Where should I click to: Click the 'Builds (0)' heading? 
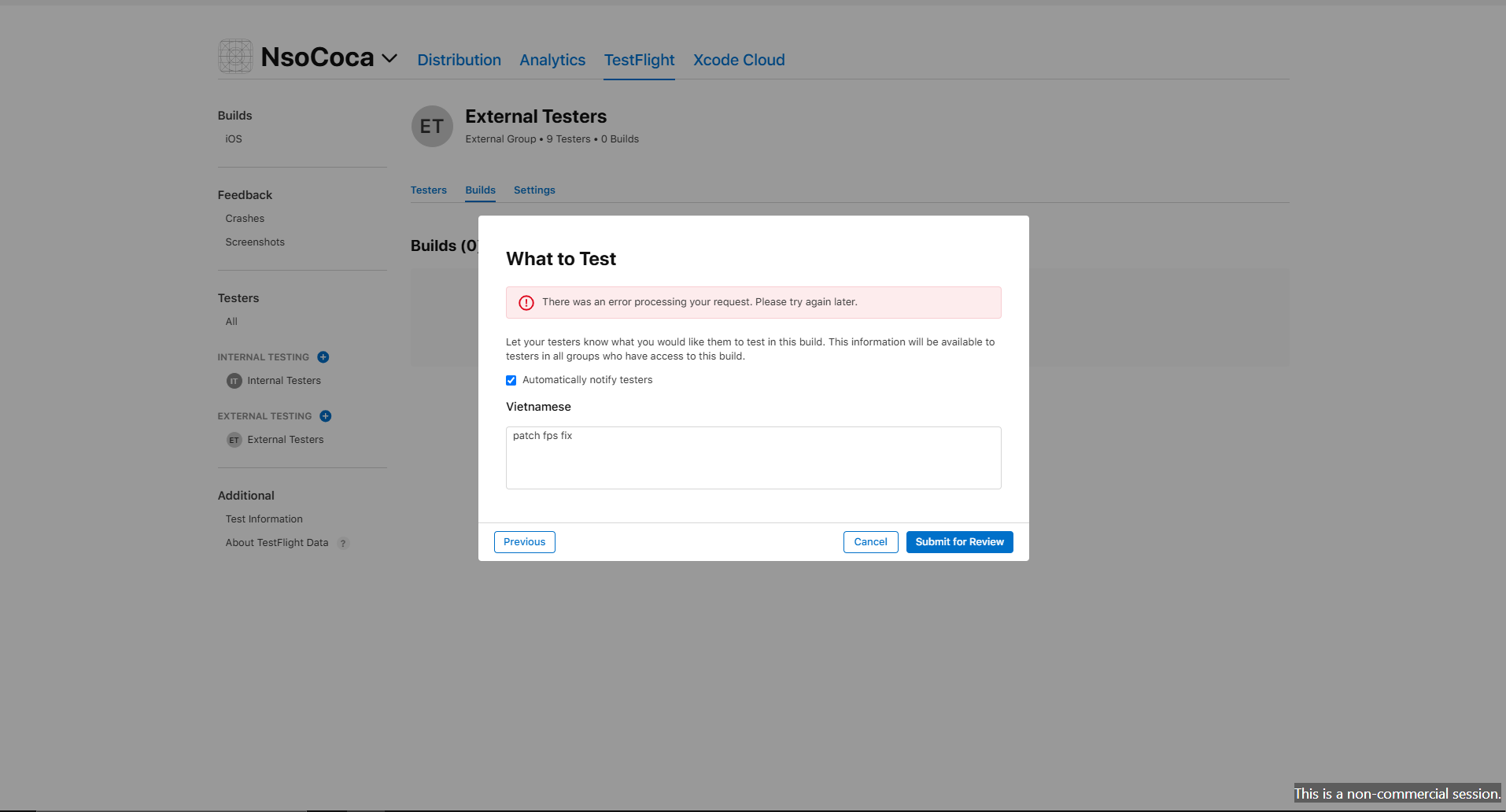click(445, 245)
